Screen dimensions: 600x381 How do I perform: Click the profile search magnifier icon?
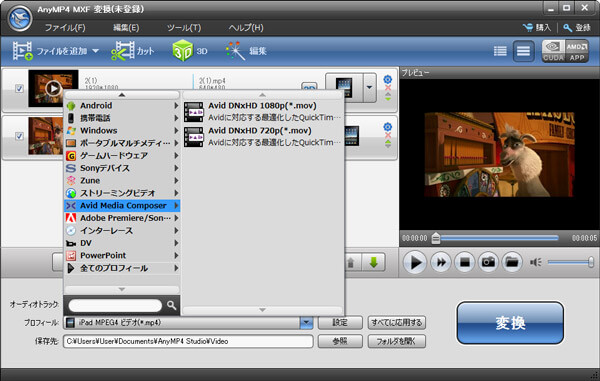pyautogui.click(x=171, y=305)
